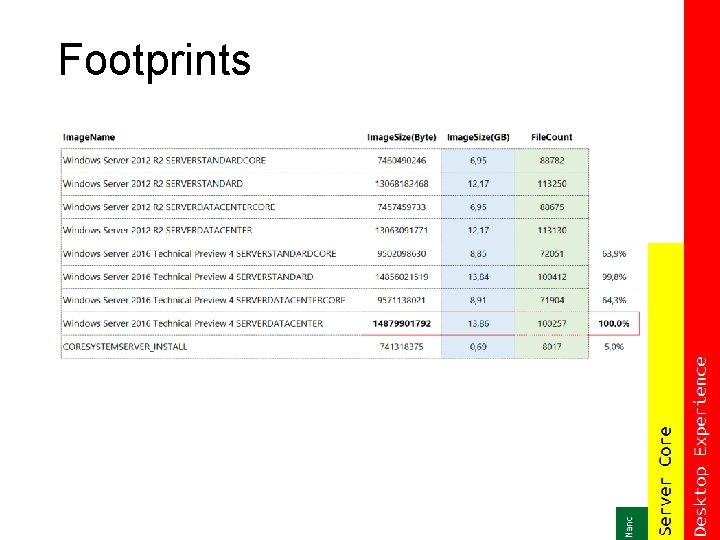The image size is (720, 540).
Task: Click the "5,0%" percentage value
Action: pyautogui.click(x=614, y=347)
